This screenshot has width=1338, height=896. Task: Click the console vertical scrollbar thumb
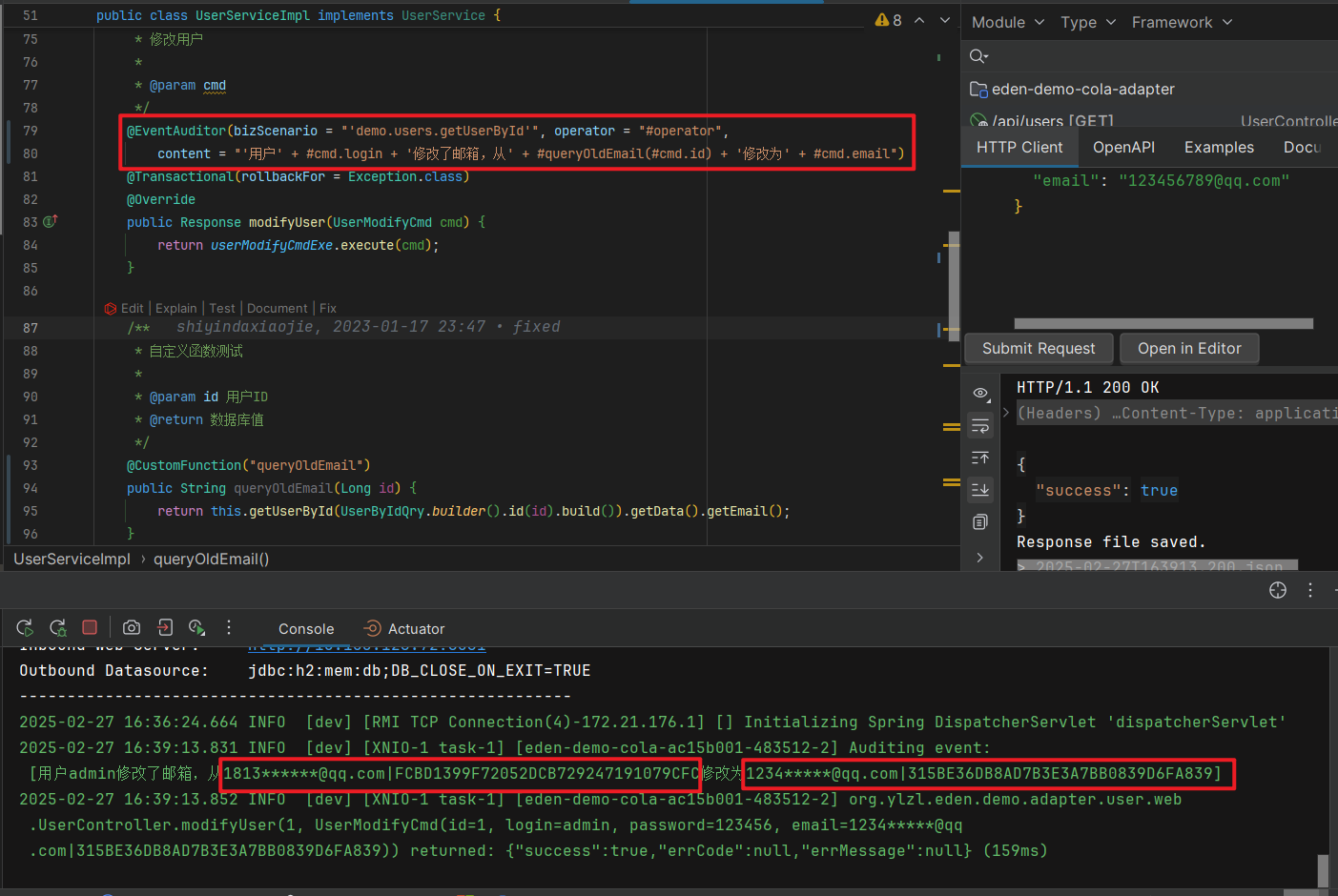(1324, 870)
